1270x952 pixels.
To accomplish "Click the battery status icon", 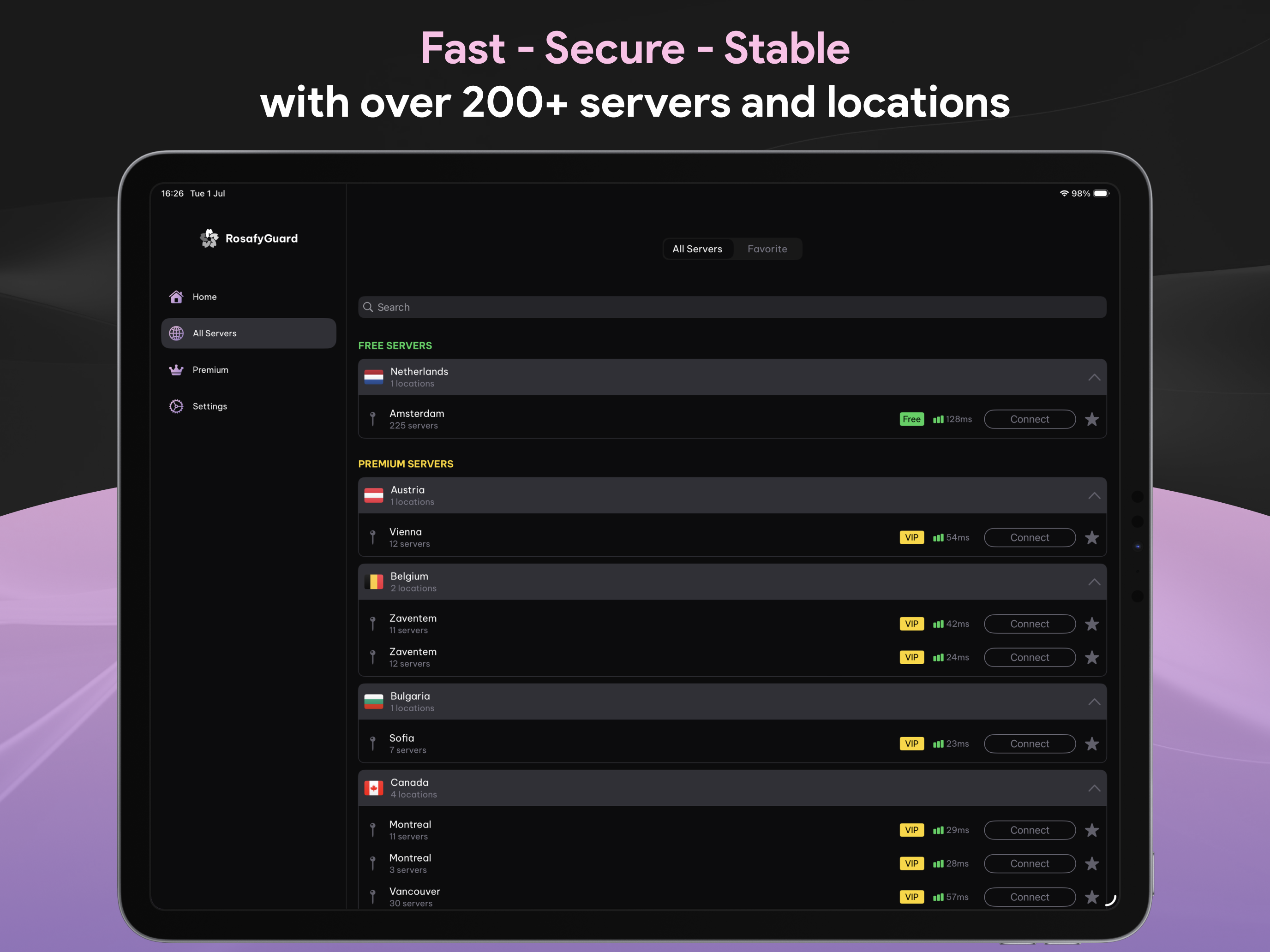I will coord(1101,193).
